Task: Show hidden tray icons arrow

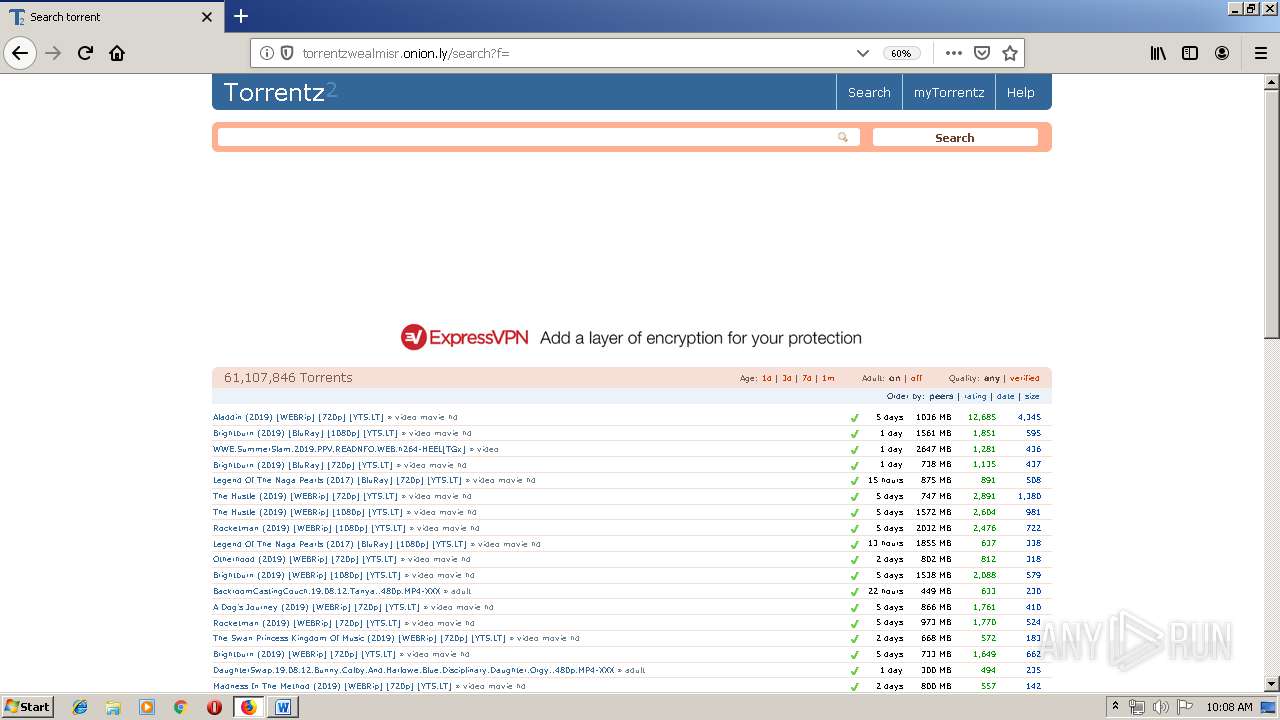Action: point(1116,707)
